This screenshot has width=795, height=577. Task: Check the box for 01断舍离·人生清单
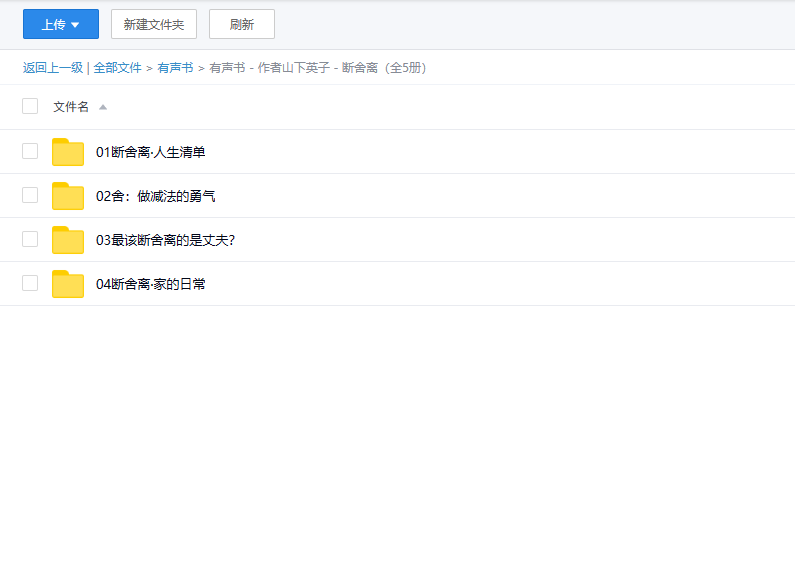(x=30, y=151)
